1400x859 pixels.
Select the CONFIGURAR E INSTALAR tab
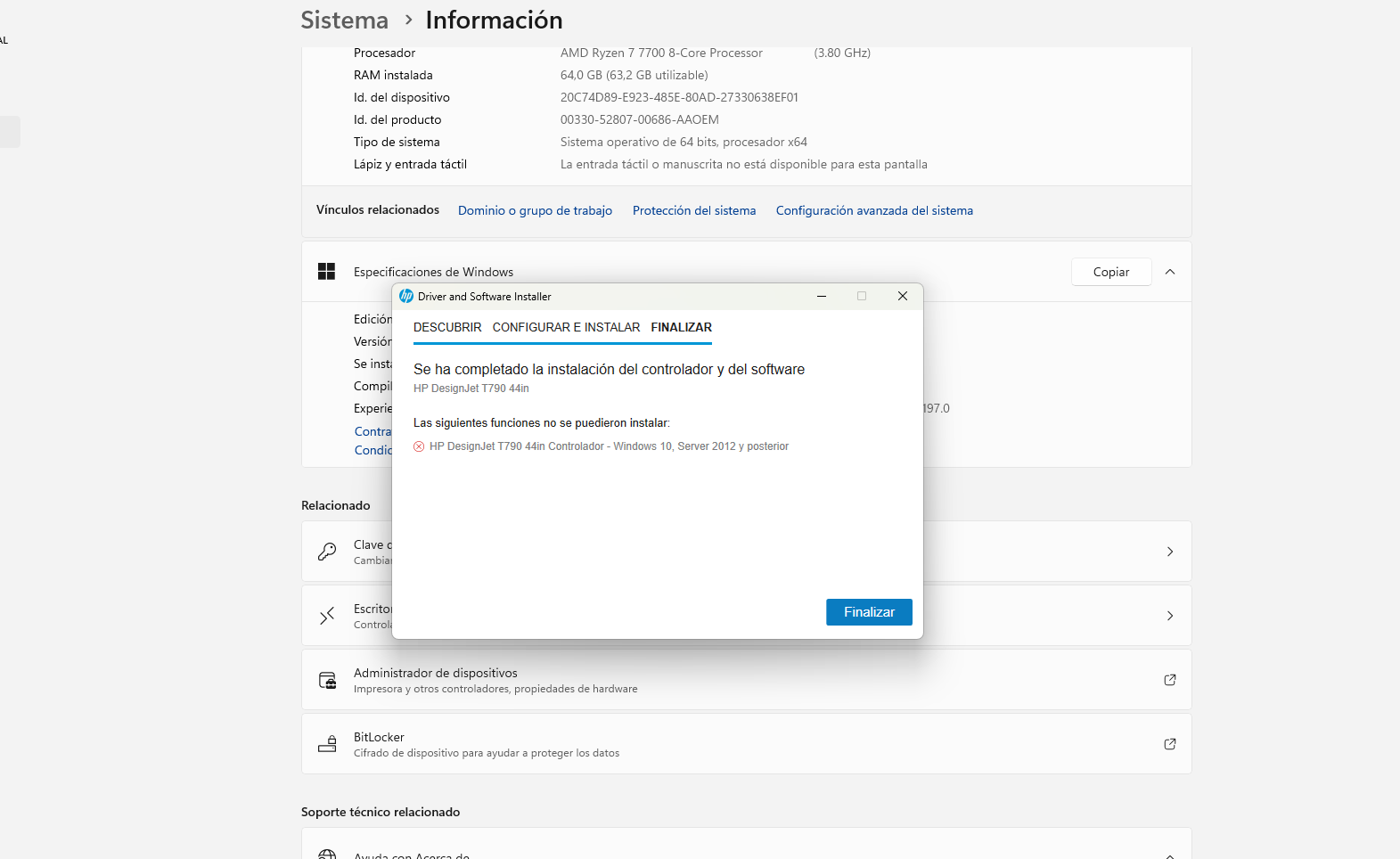[566, 328]
